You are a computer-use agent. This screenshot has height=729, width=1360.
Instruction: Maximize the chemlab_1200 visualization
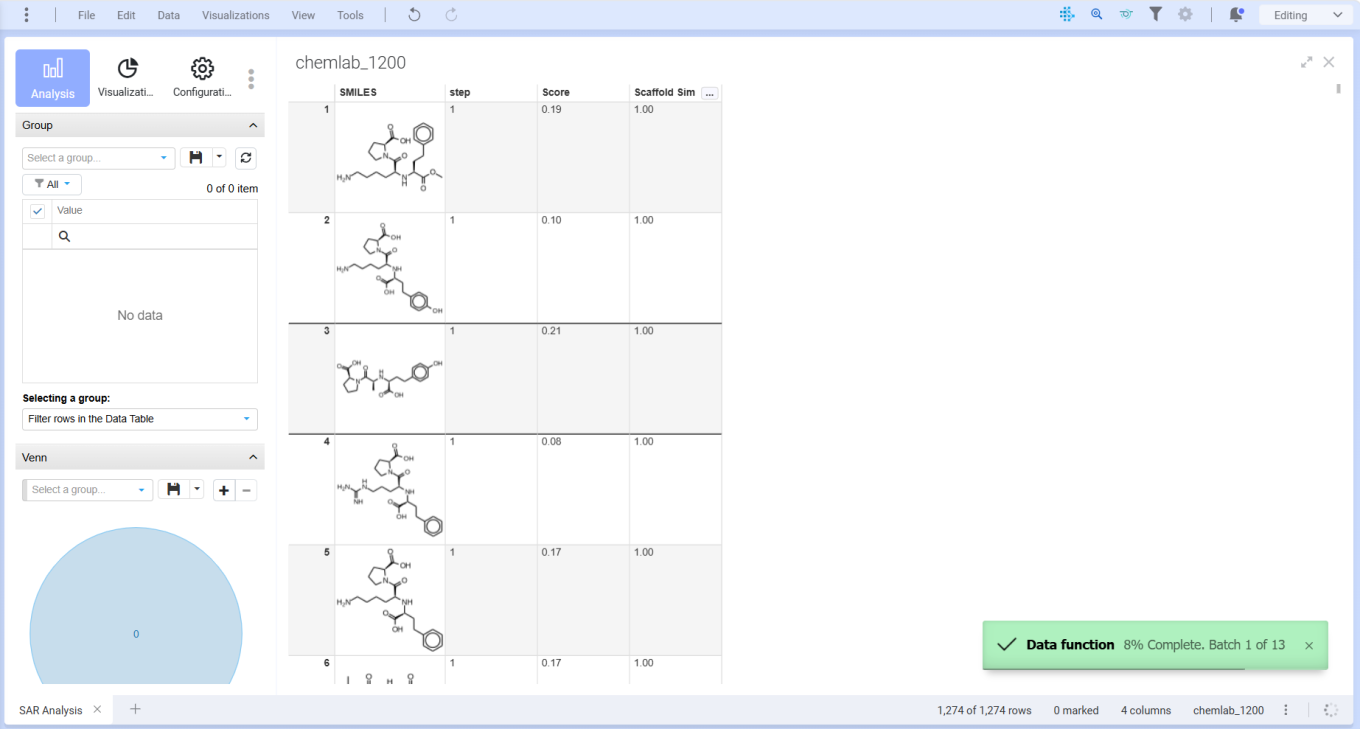pyautogui.click(x=1306, y=62)
